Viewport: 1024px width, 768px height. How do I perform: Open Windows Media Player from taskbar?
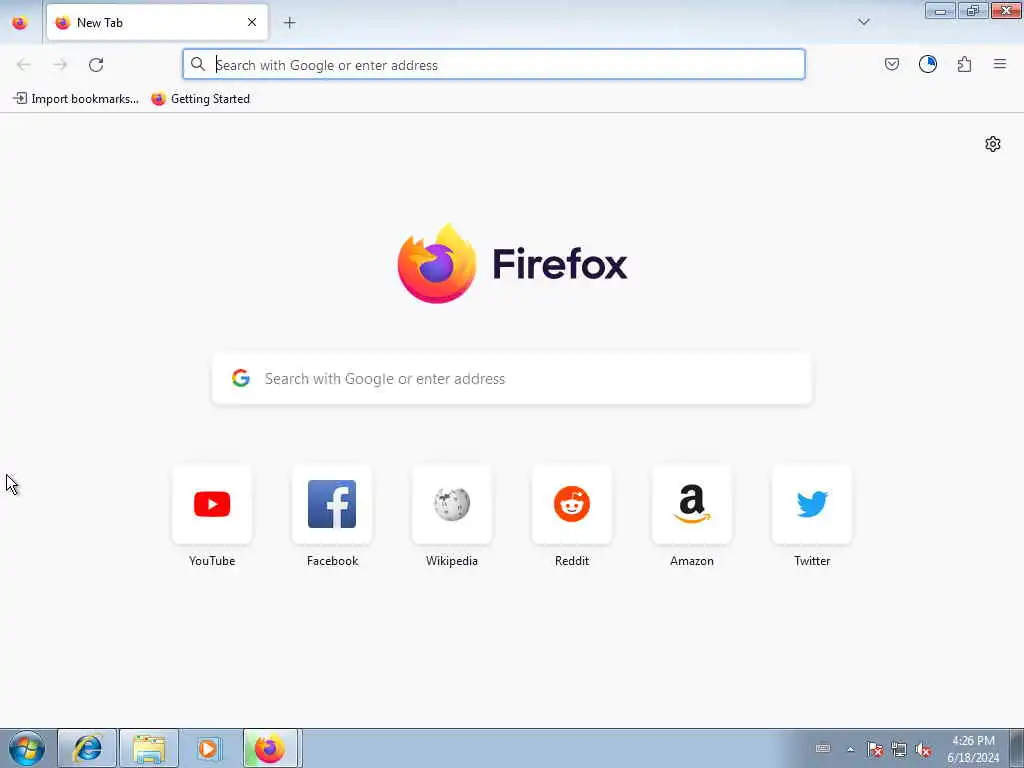tap(209, 748)
